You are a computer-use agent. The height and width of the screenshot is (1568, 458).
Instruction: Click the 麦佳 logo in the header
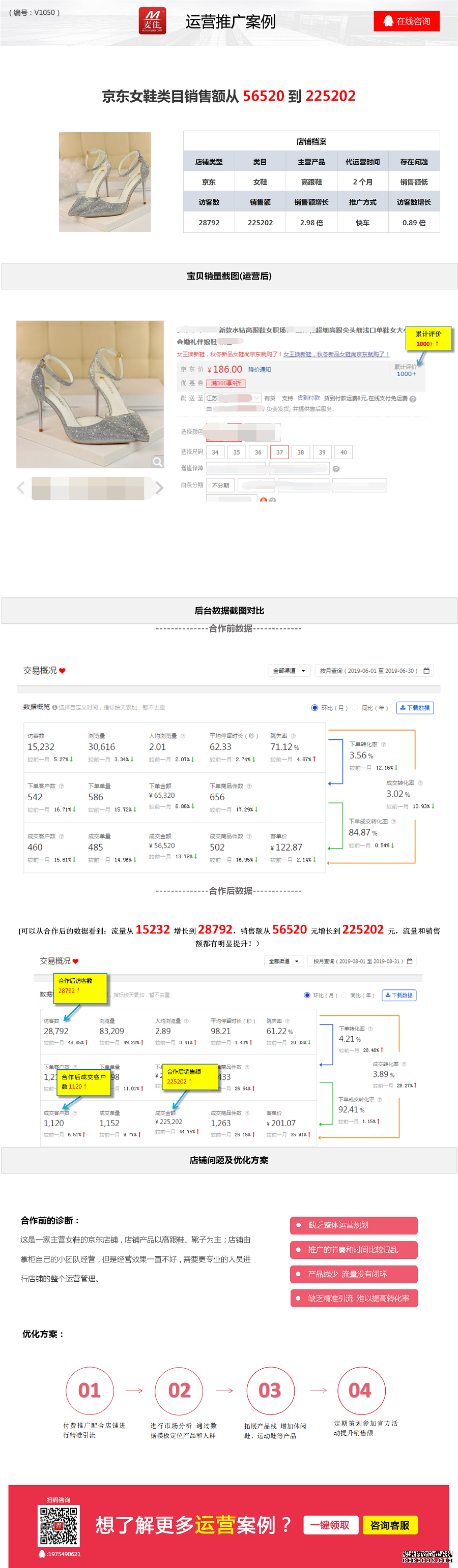(152, 21)
